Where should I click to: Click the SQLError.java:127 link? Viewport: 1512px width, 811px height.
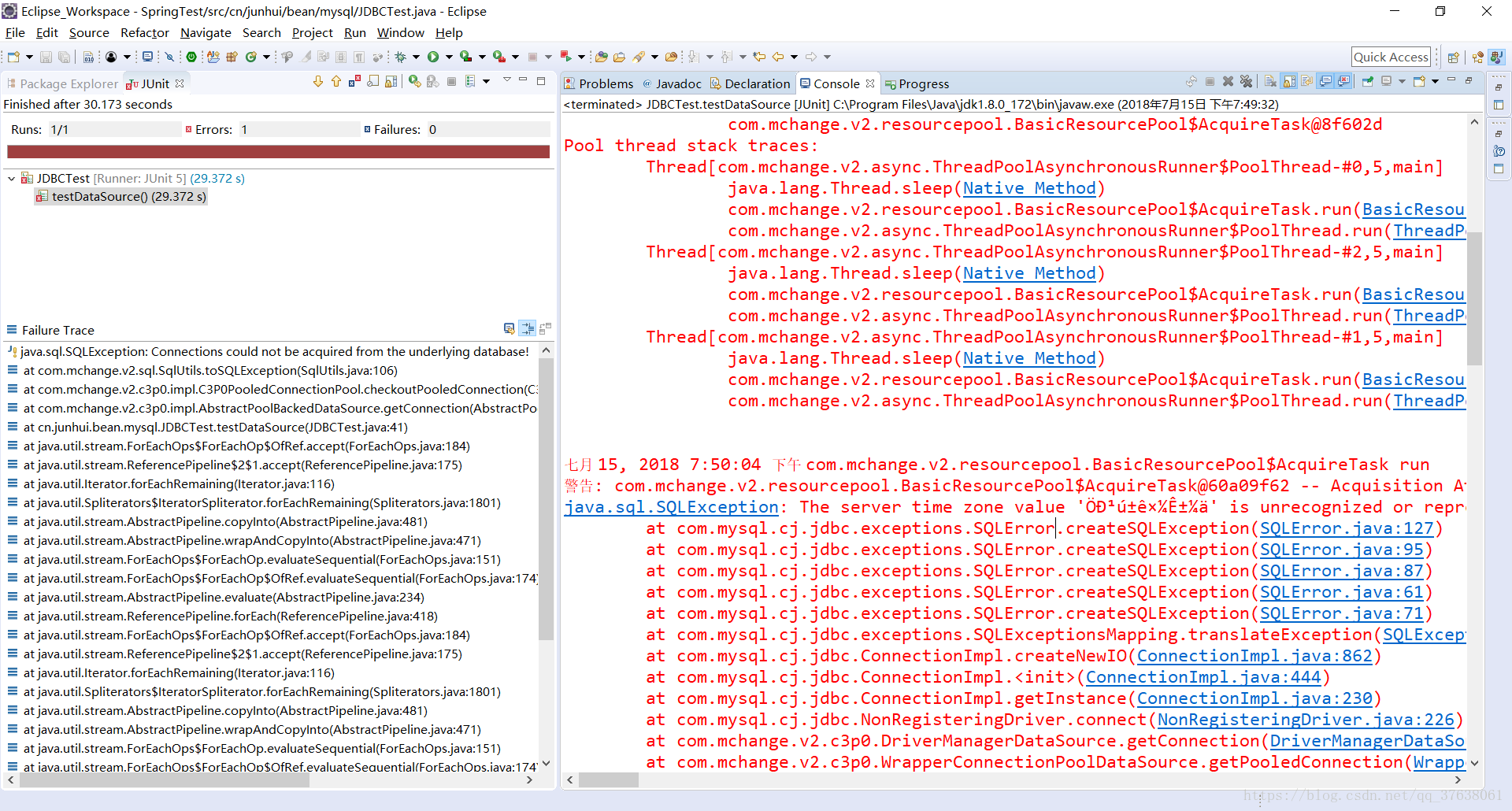(1347, 528)
